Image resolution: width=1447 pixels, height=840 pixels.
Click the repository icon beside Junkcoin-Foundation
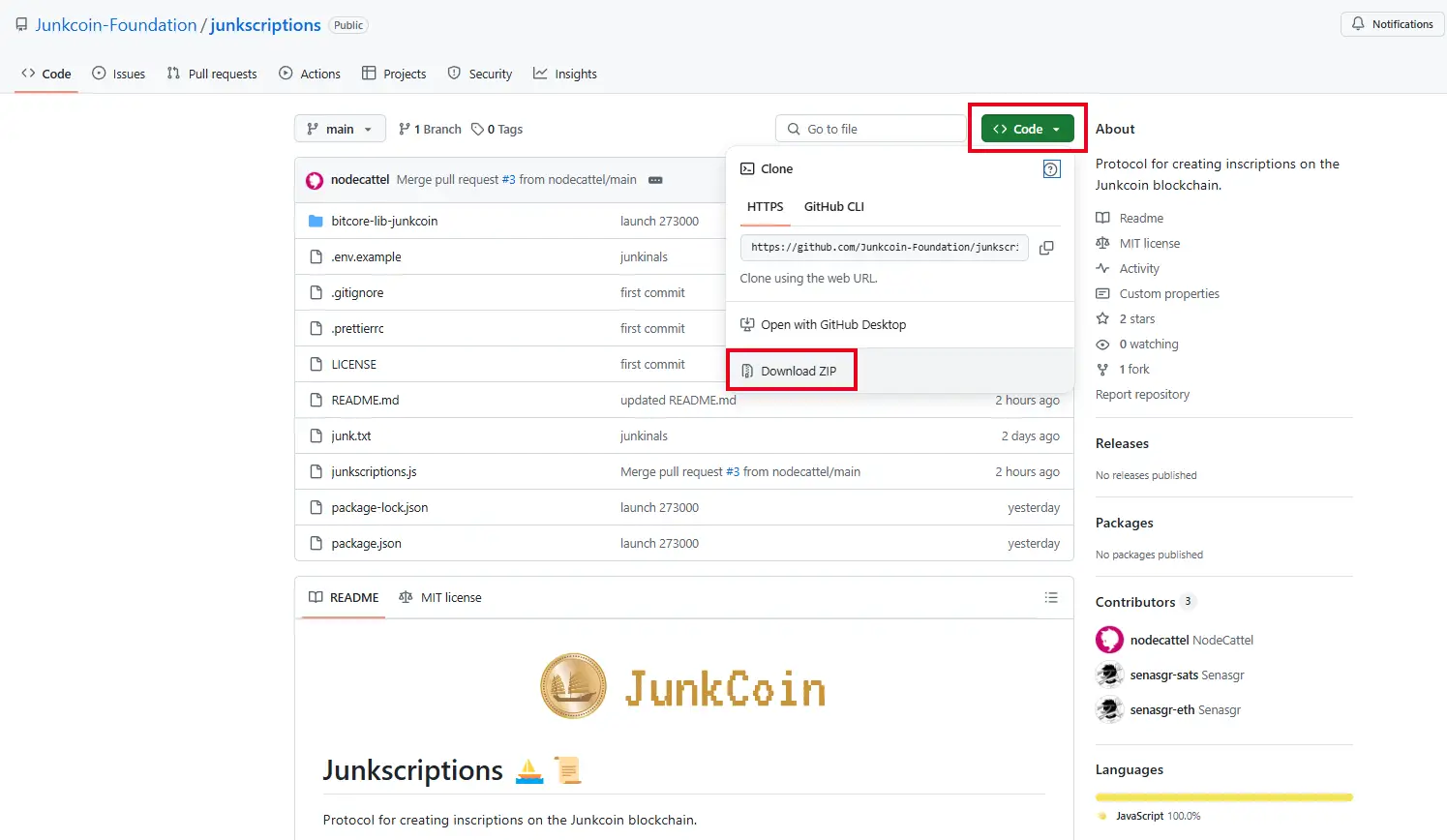[21, 25]
